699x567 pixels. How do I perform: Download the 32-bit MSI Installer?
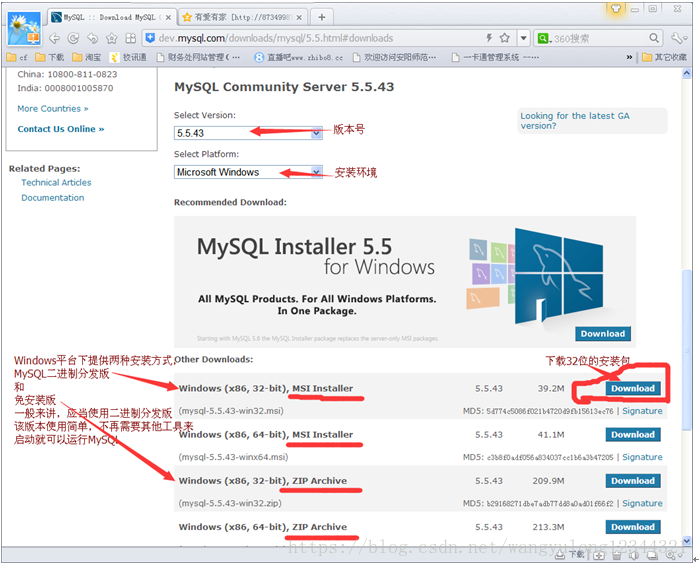coord(633,388)
